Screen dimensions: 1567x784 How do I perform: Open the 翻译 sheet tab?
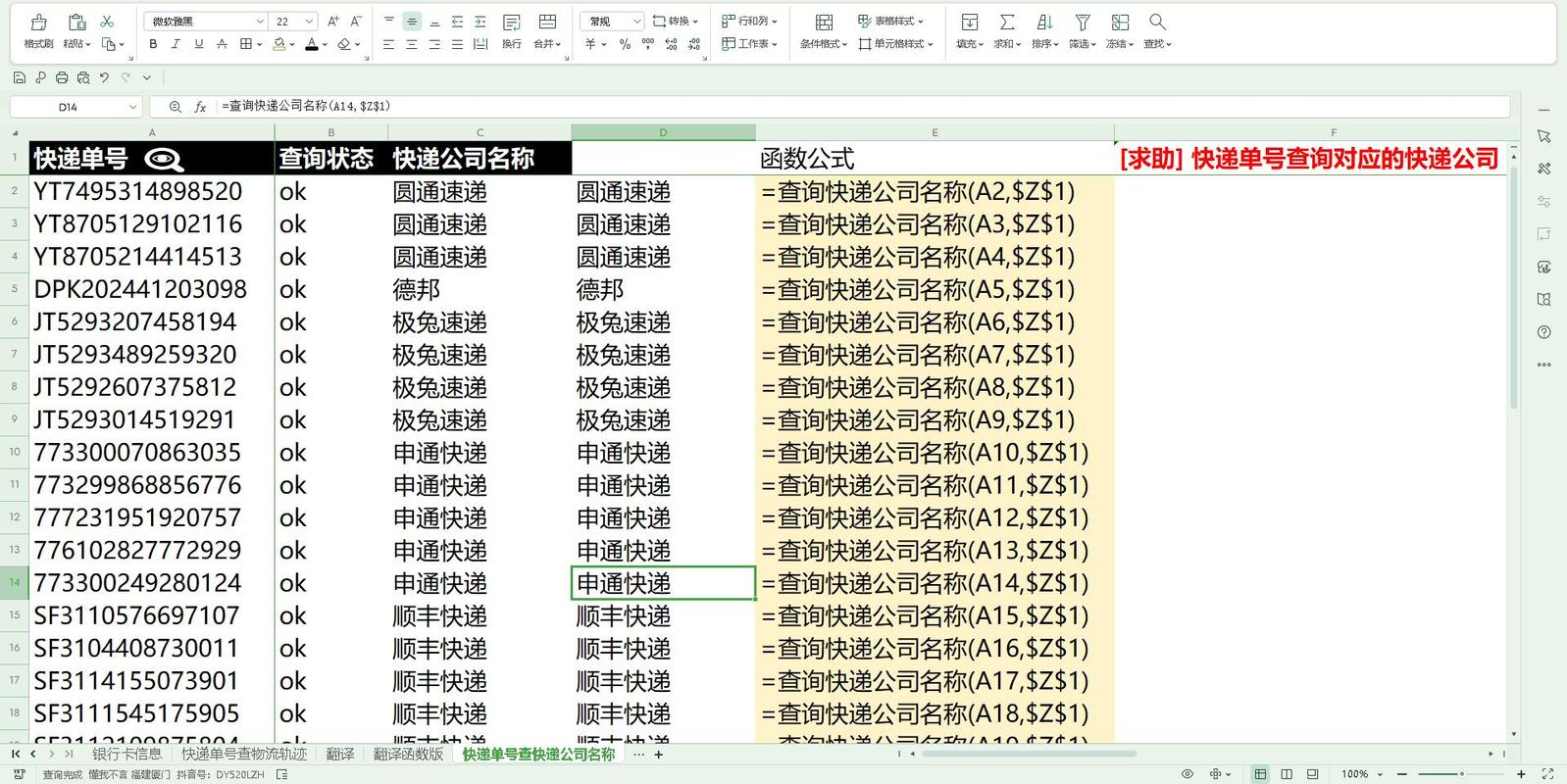(340, 755)
